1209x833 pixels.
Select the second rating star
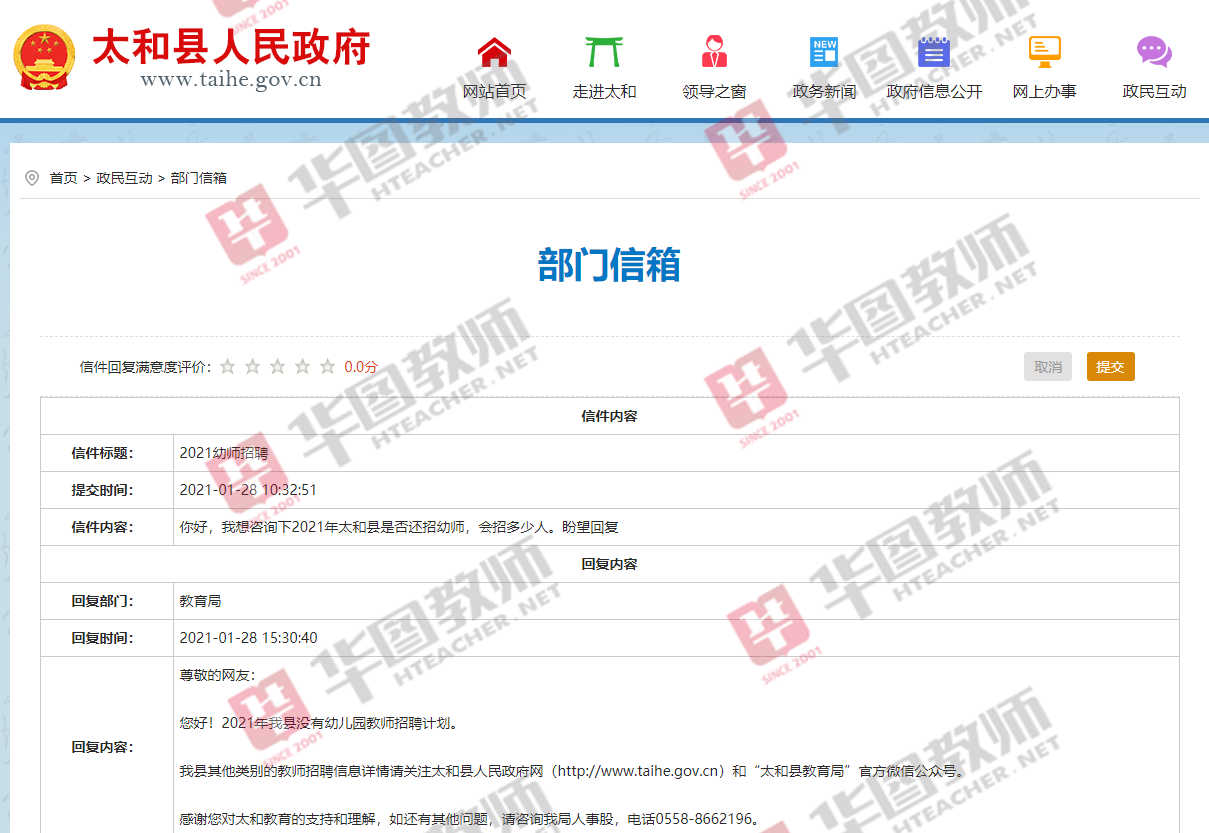[x=252, y=366]
